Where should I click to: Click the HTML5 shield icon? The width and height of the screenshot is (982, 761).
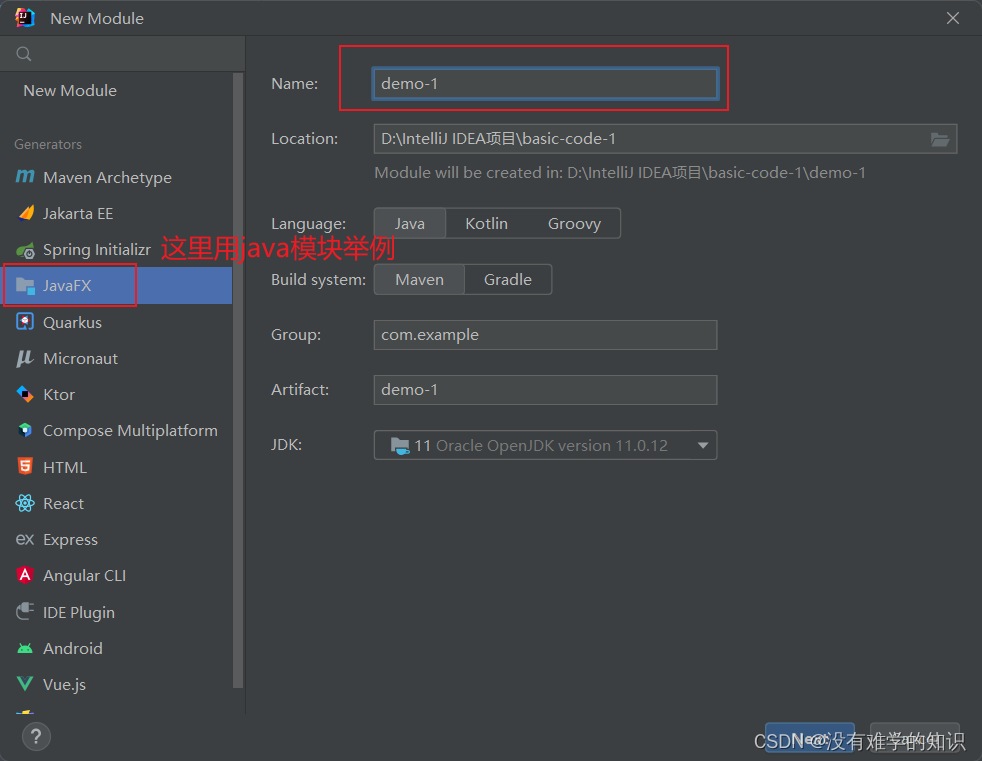click(x=25, y=467)
